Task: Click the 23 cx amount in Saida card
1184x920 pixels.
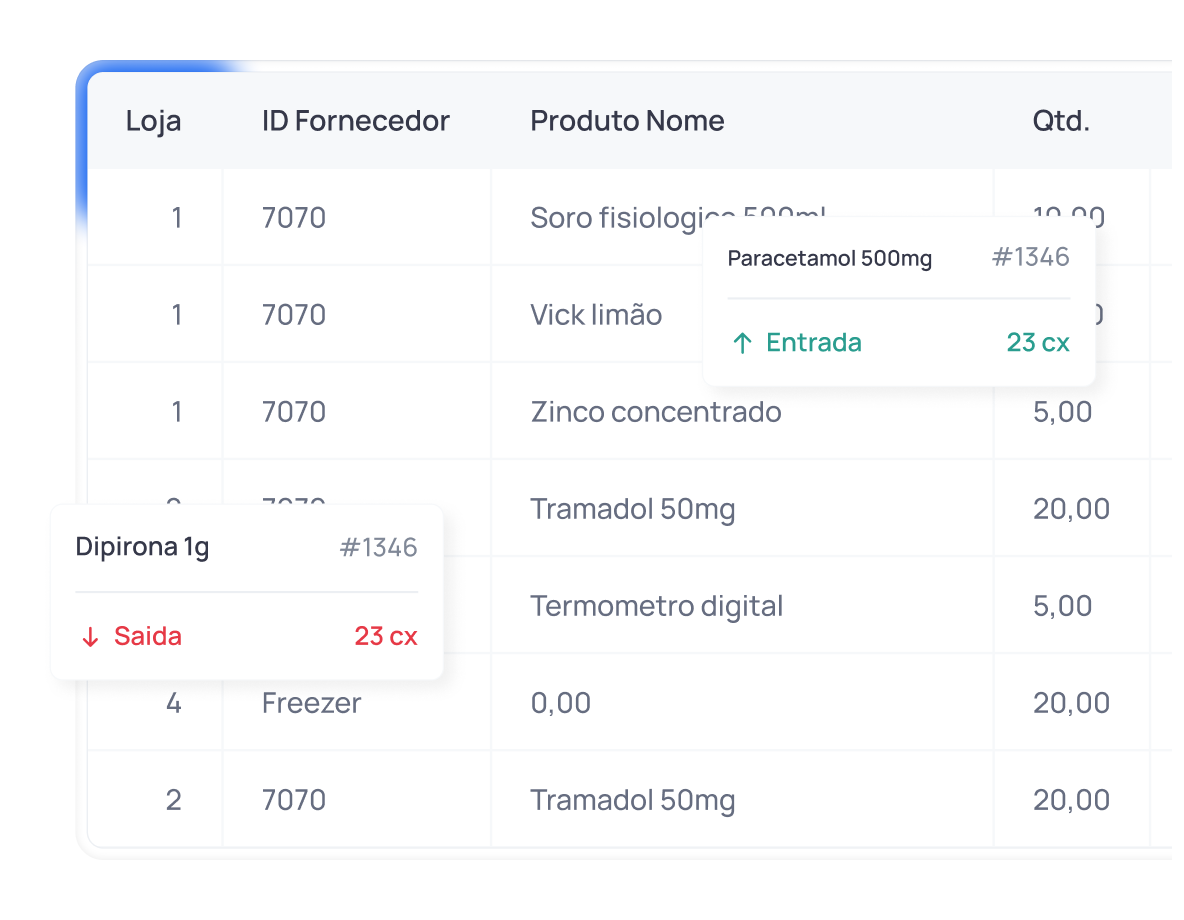Action: tap(386, 637)
